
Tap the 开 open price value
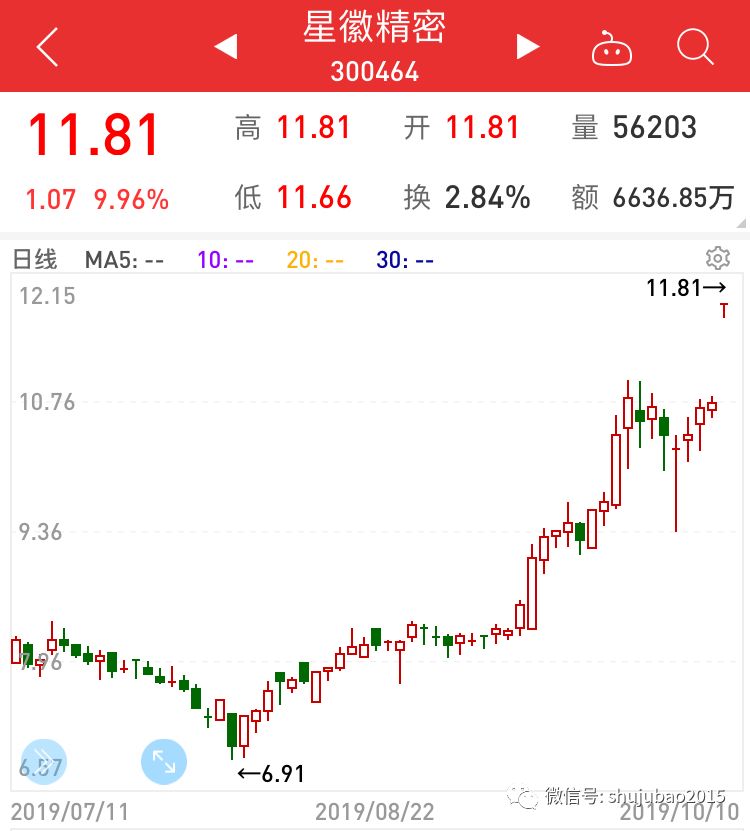coord(482,127)
